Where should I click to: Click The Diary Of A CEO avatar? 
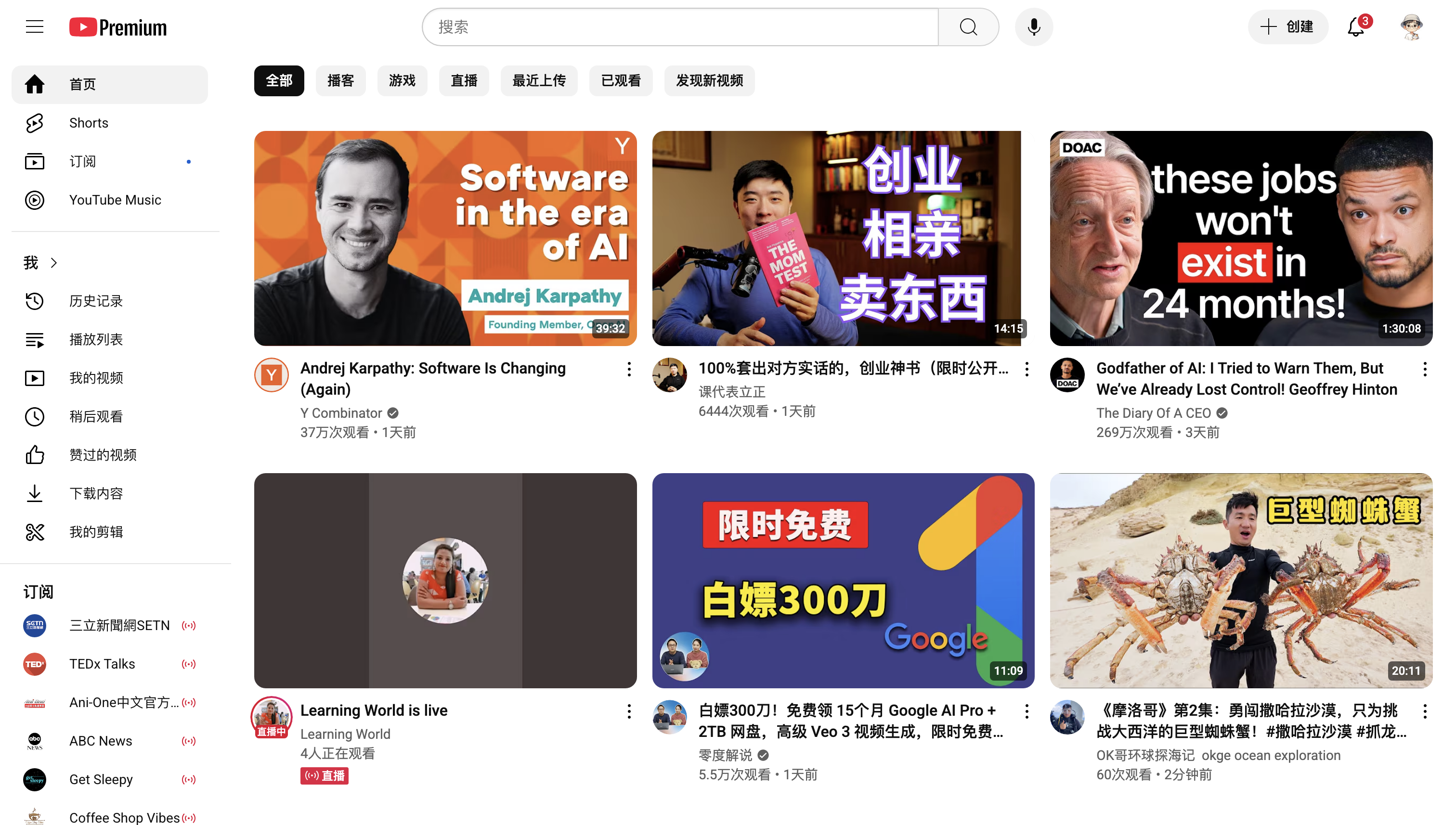click(1067, 375)
